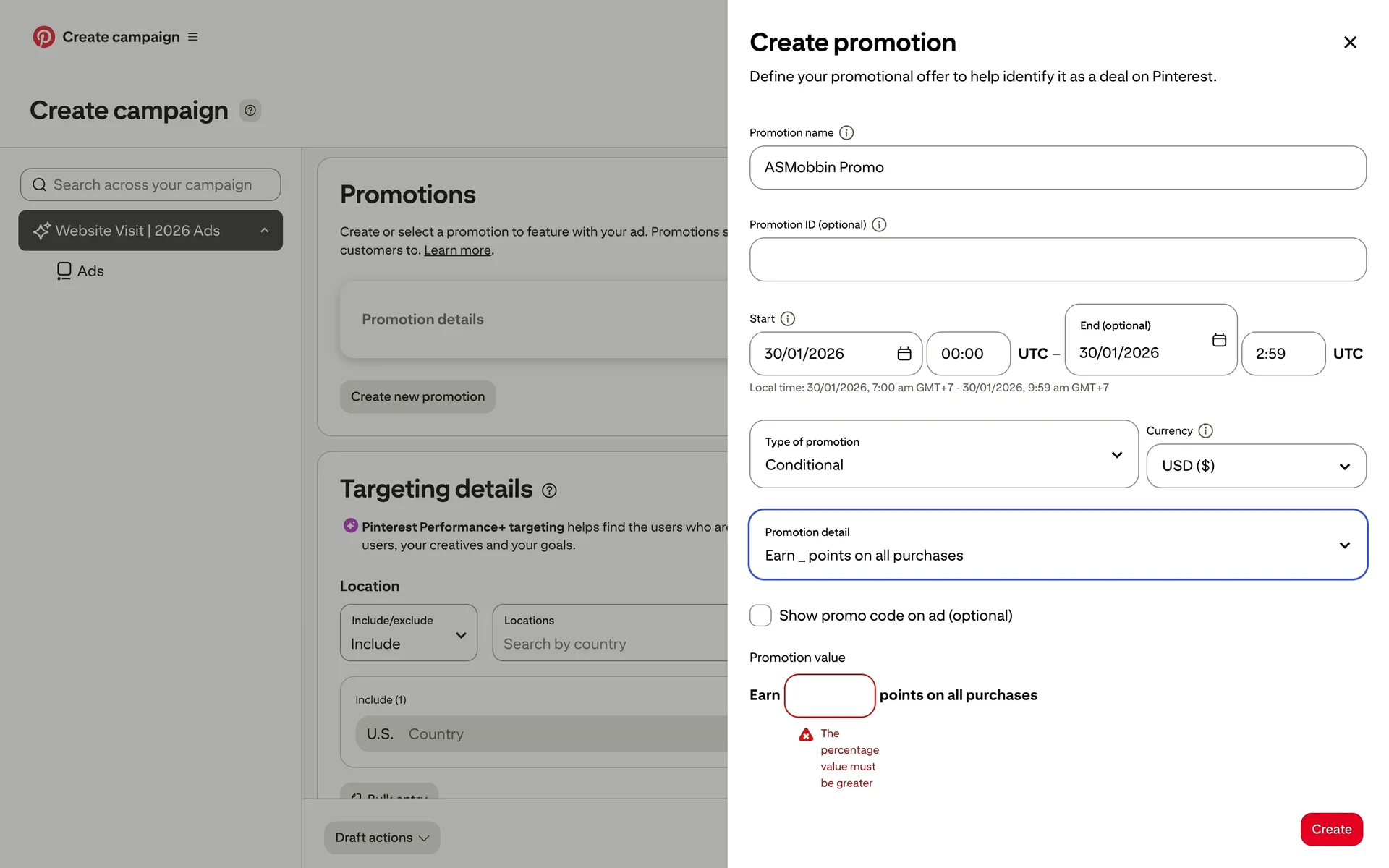Click the Start date info icon

(x=788, y=319)
